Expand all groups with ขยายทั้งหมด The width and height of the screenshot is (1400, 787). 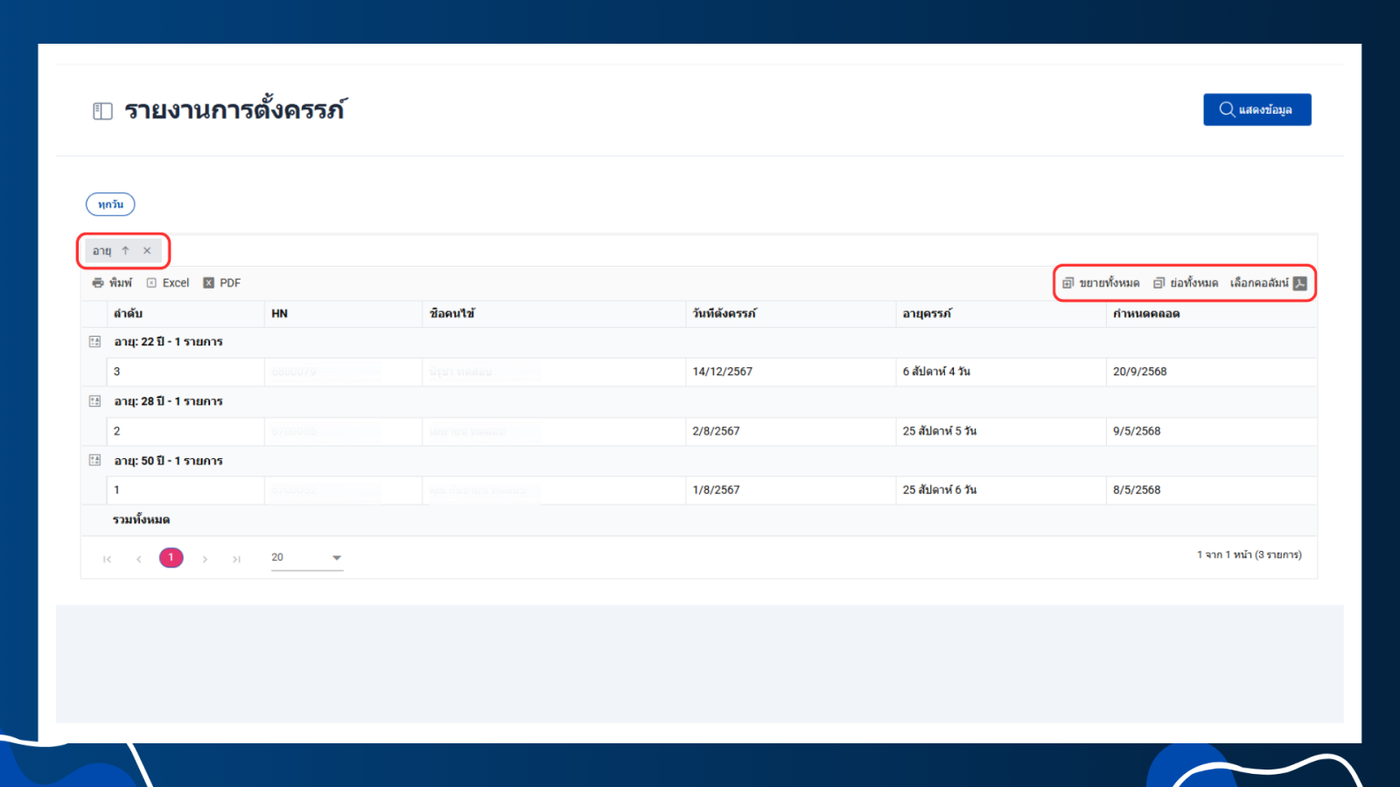tap(1101, 283)
